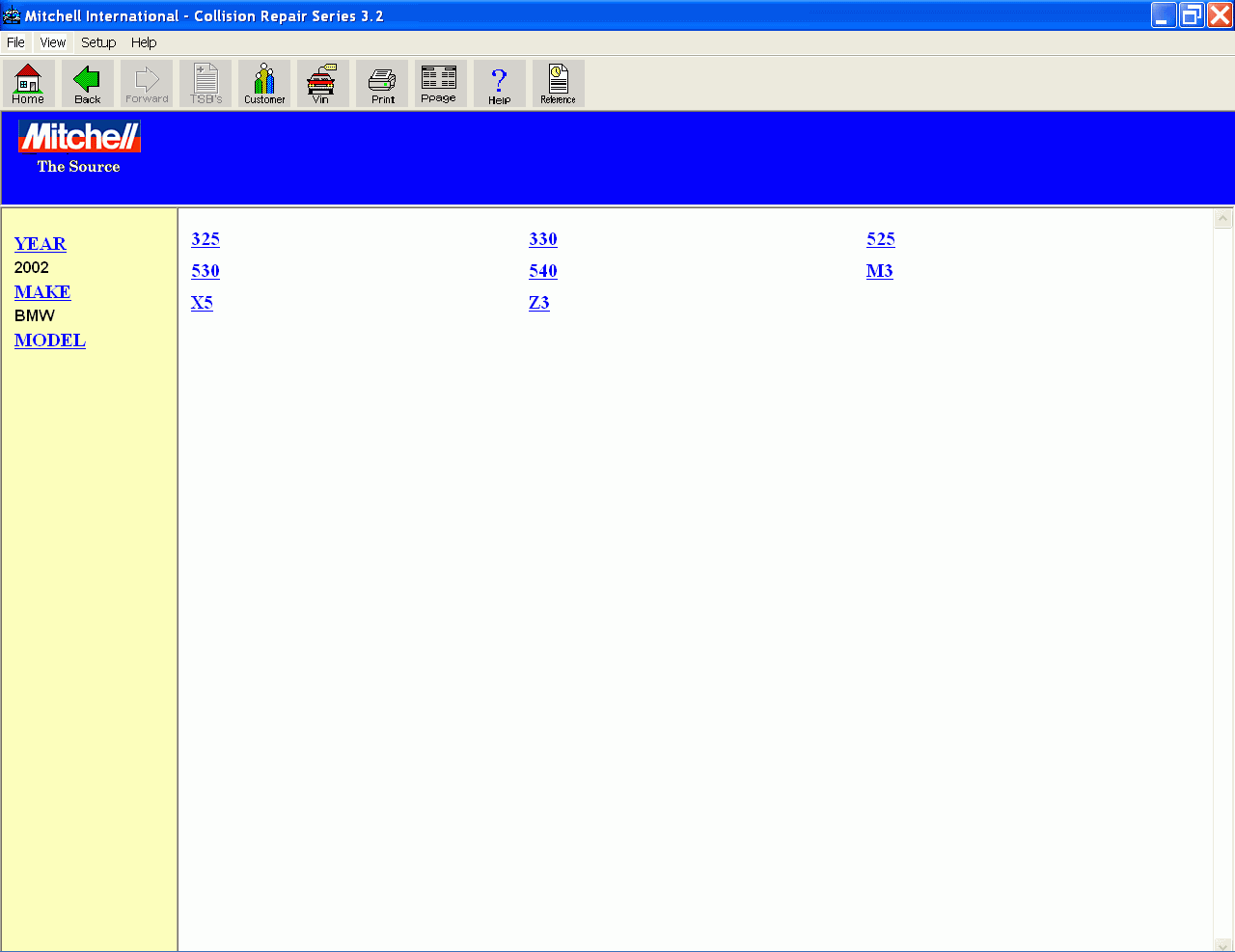
Task: Choose the X5 model link
Action: click(x=202, y=303)
